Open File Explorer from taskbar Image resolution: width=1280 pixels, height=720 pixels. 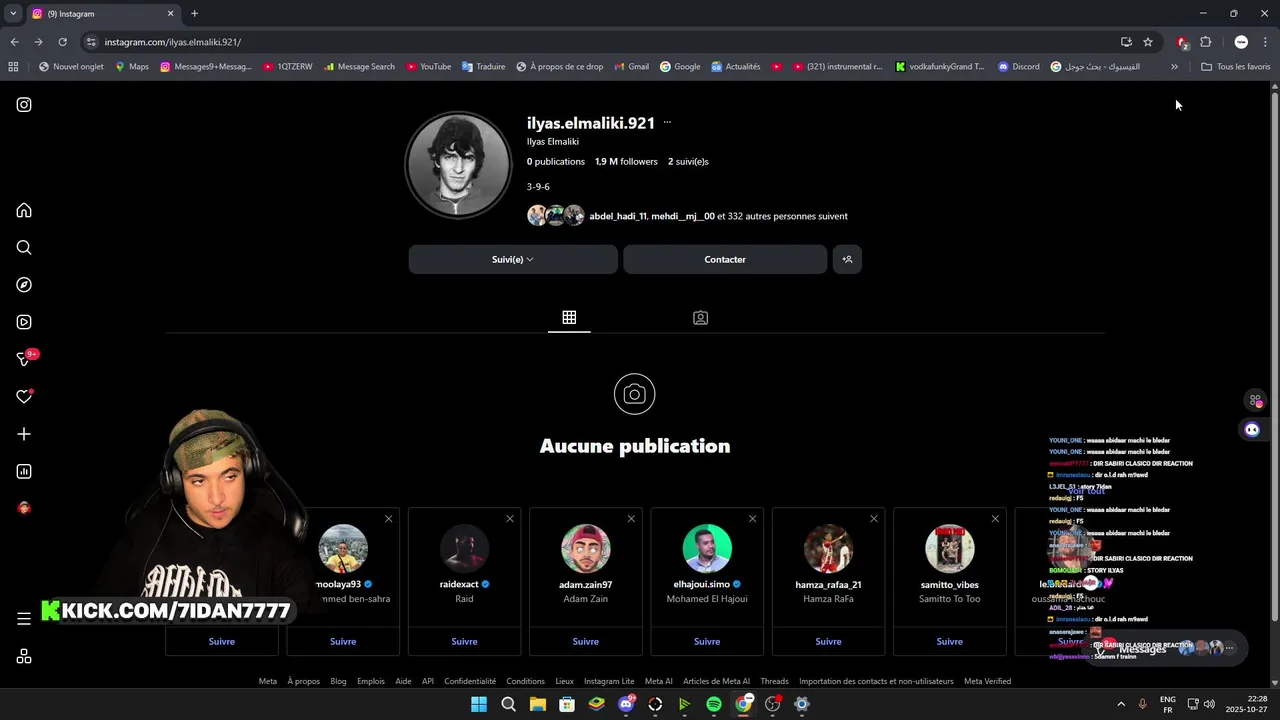click(538, 704)
